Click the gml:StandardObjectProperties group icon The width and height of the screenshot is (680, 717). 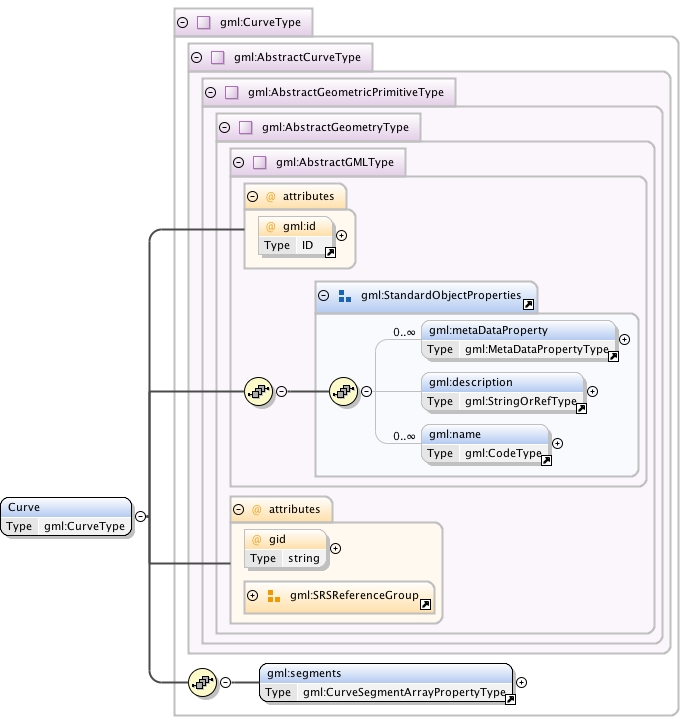coord(345,296)
